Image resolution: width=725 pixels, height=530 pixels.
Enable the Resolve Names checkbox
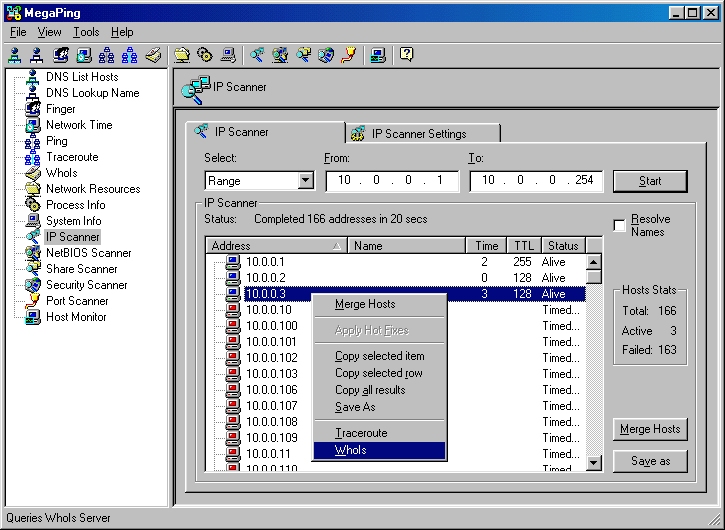pyautogui.click(x=619, y=226)
